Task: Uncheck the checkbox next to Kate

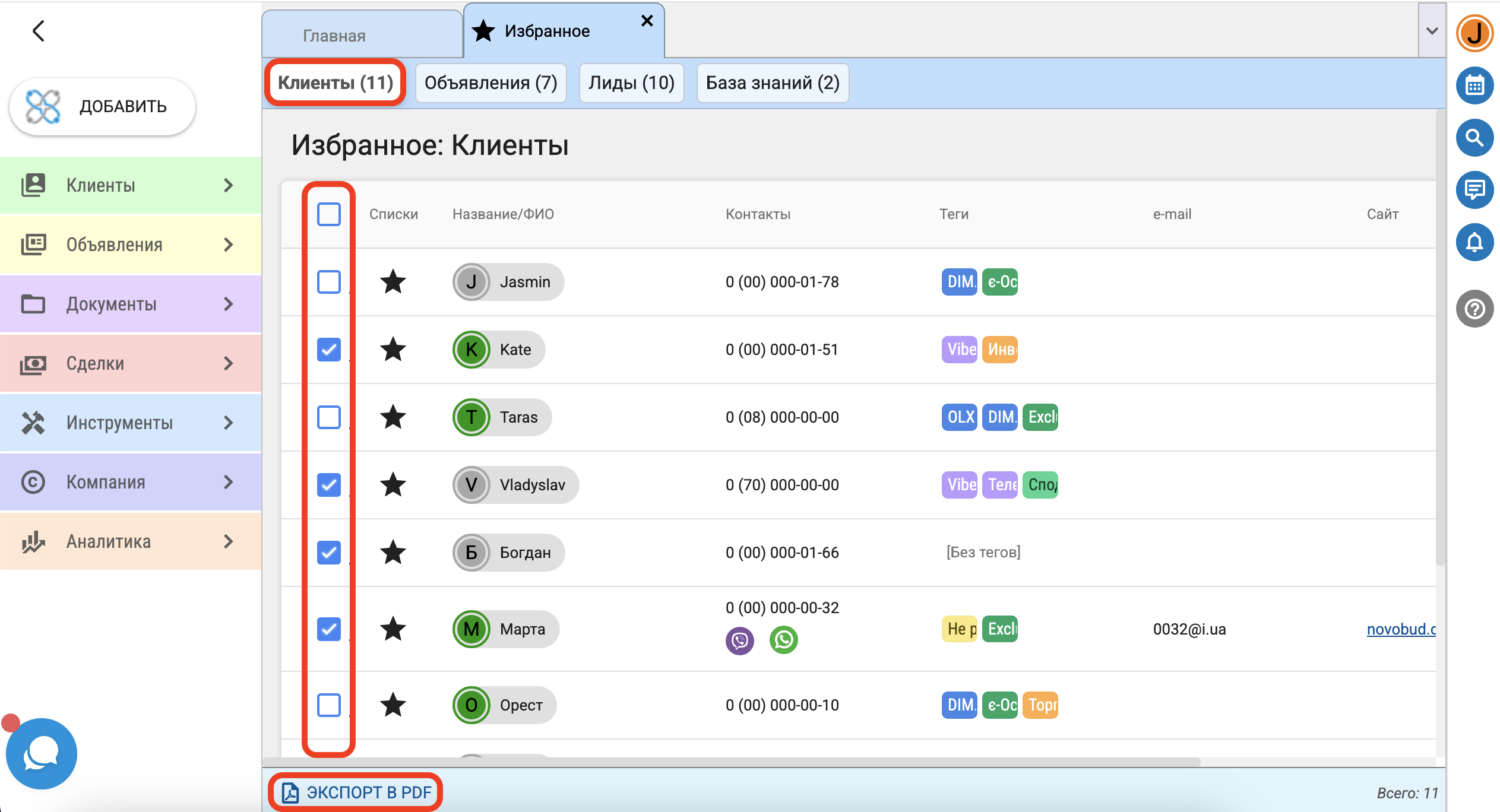Action: [x=329, y=350]
